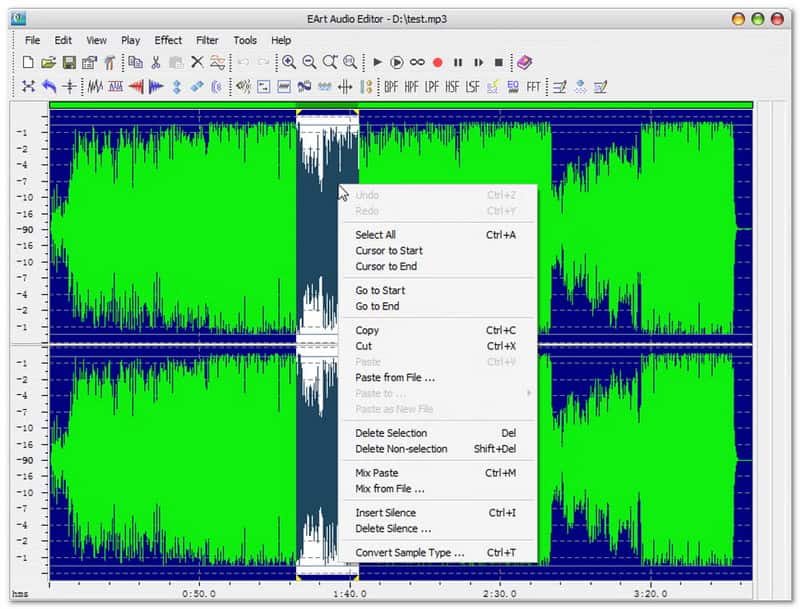Screen dimensions: 800x609
Task: Pause playback with Pause button
Action: (458, 62)
